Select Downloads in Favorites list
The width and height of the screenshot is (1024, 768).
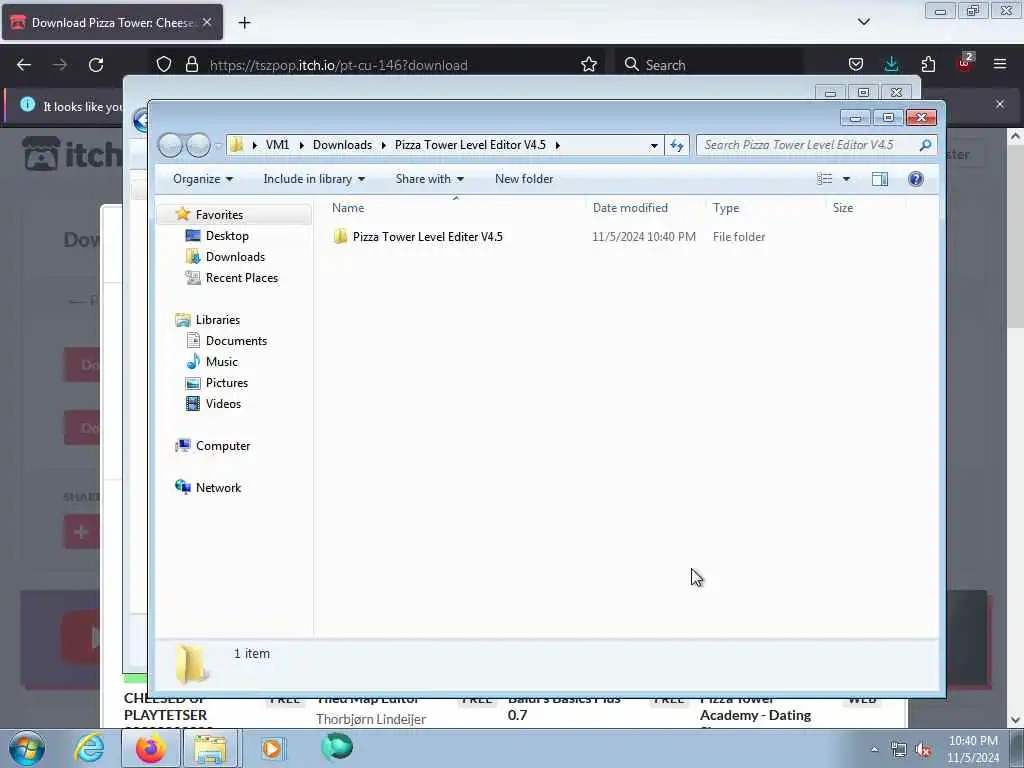coord(235,257)
